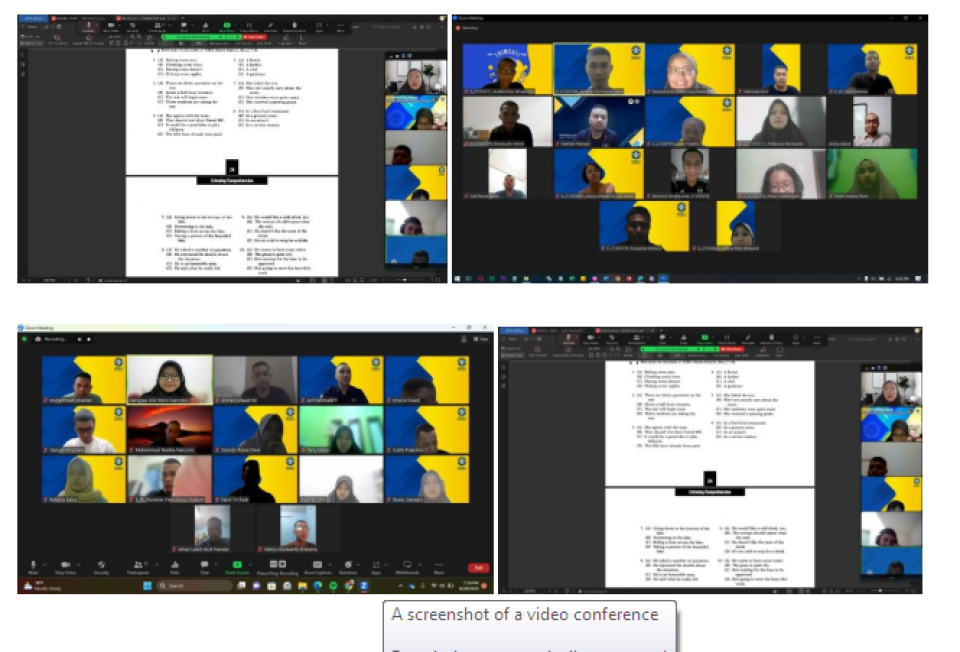960x652 pixels.
Task: Open the Participants panel beside the Polls icon
Action: tap(138, 567)
